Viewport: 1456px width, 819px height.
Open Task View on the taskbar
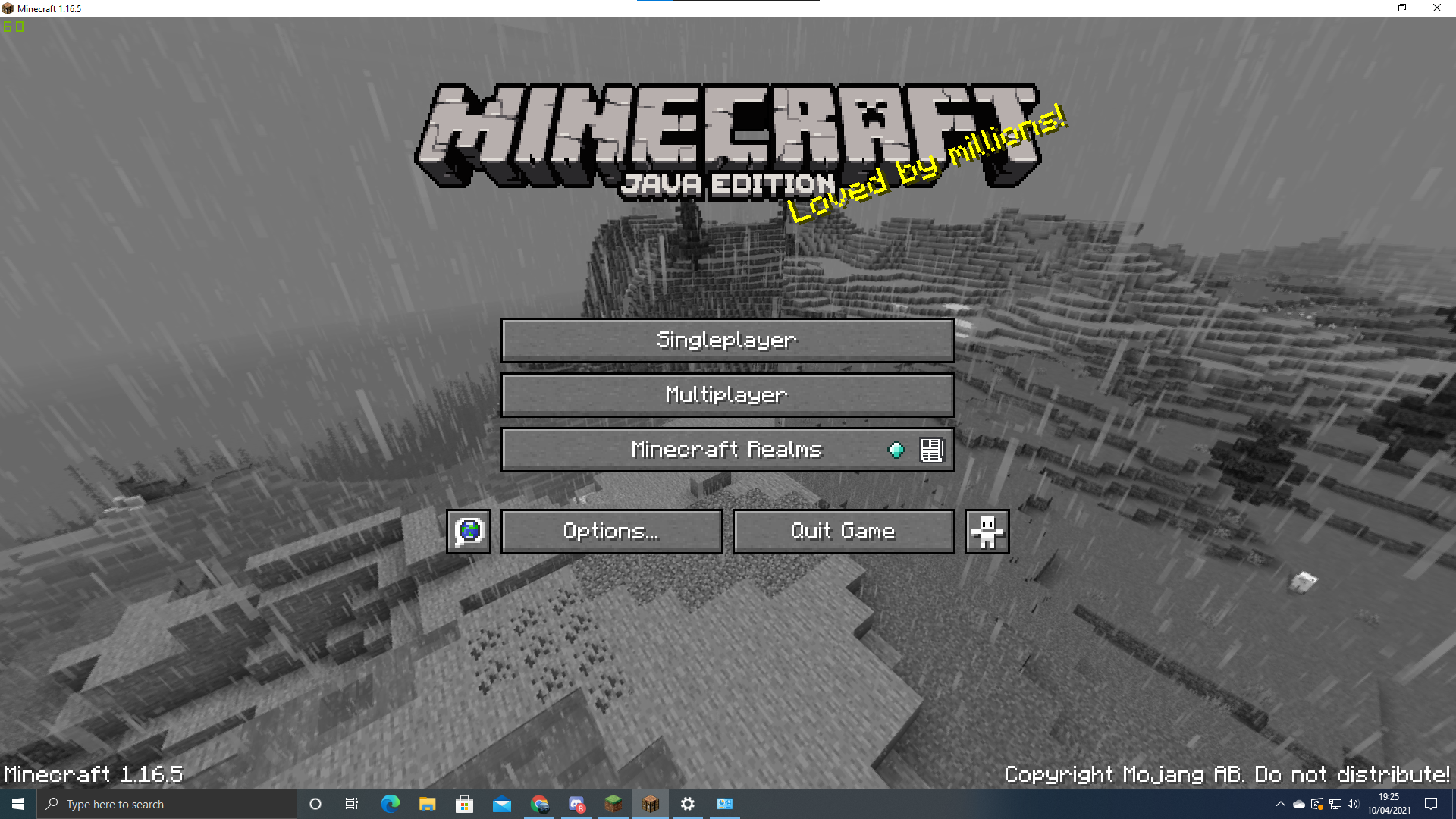pyautogui.click(x=352, y=804)
